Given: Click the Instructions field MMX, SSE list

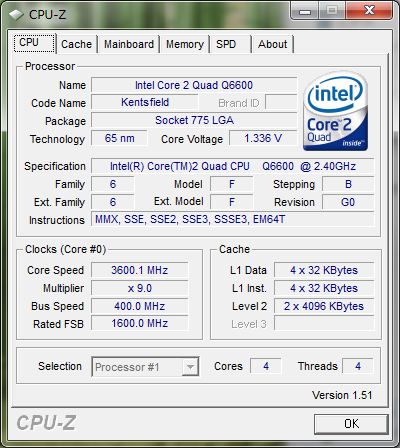Looking at the screenshot, I should pyautogui.click(x=233, y=219).
